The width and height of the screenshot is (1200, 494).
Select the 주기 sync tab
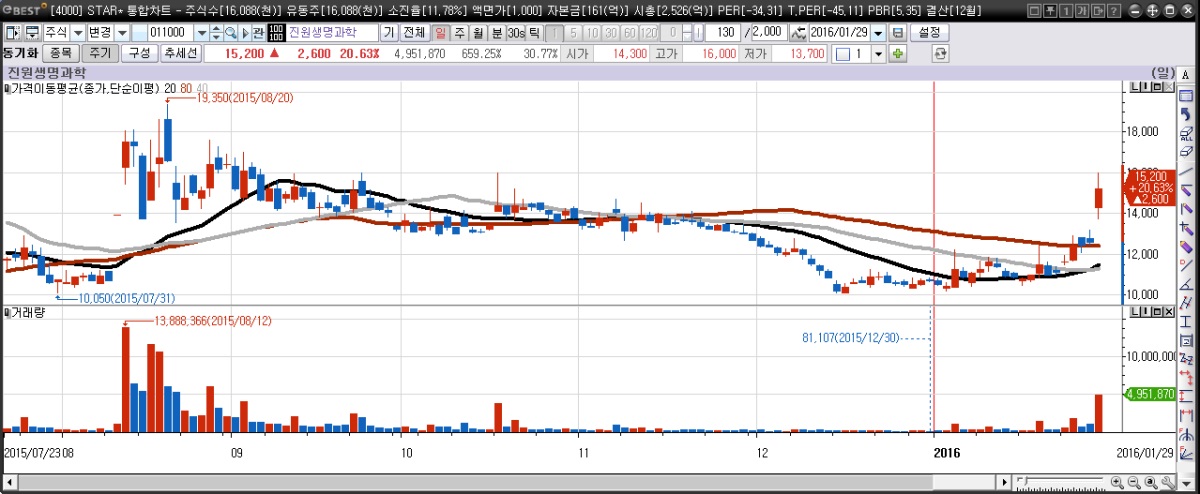click(98, 53)
